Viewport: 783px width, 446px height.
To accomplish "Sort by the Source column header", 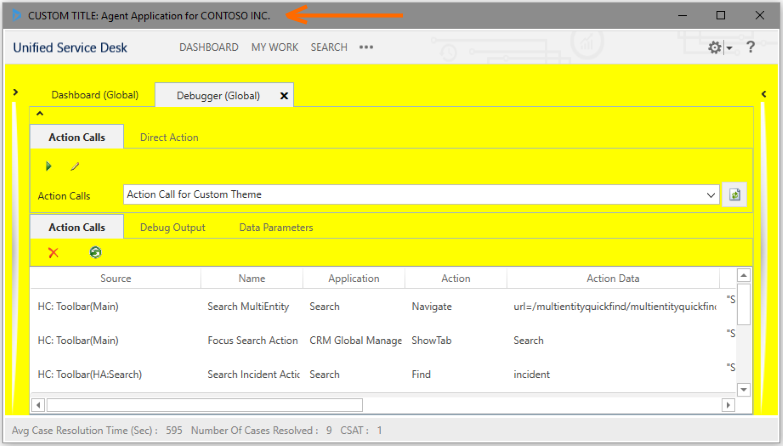I will pyautogui.click(x=116, y=278).
